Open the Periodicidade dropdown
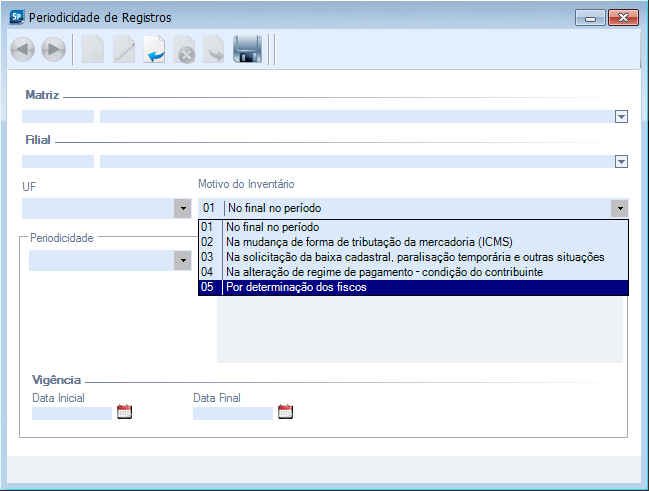This screenshot has height=491, width=649. [183, 260]
